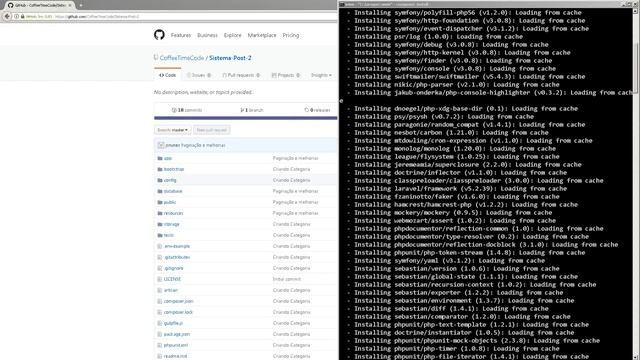Open the .gitignore file
Screen dimensions: 640x360
(x=173, y=269)
